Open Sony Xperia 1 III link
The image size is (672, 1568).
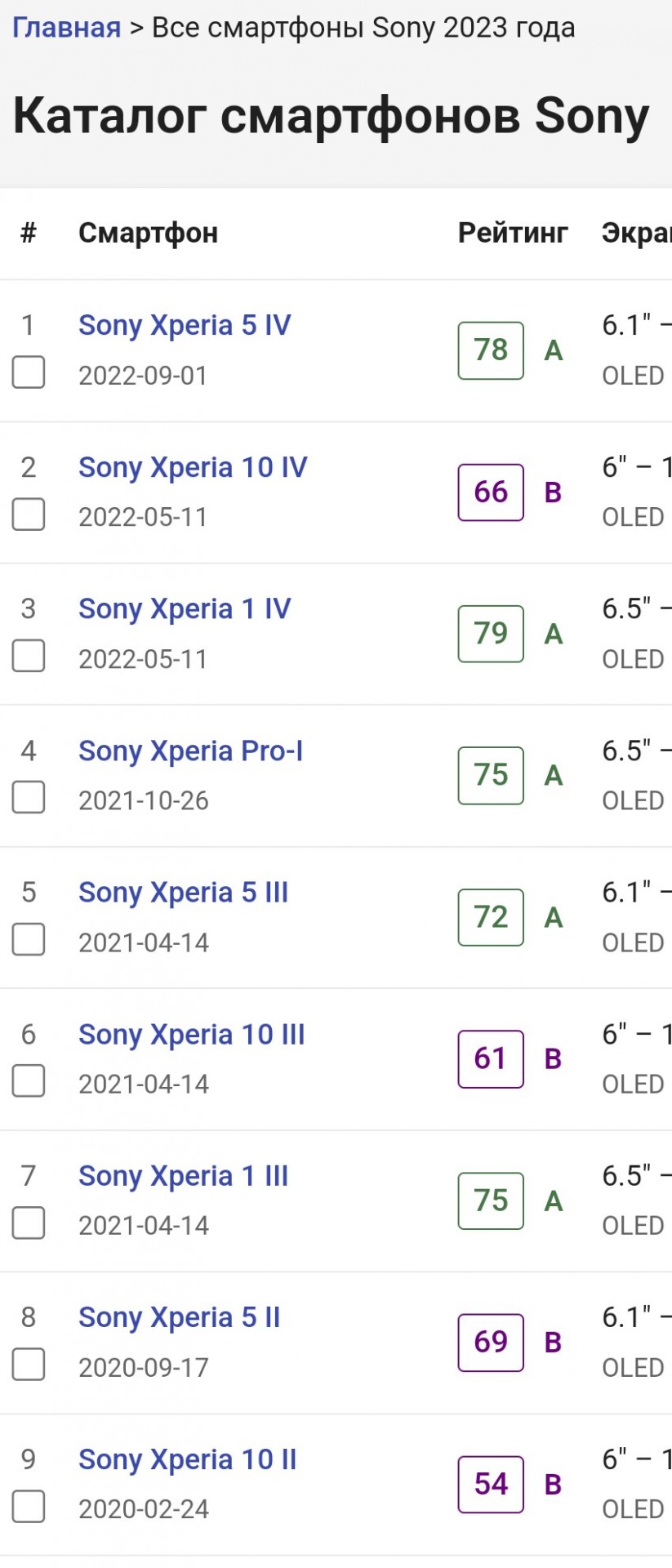[184, 1176]
